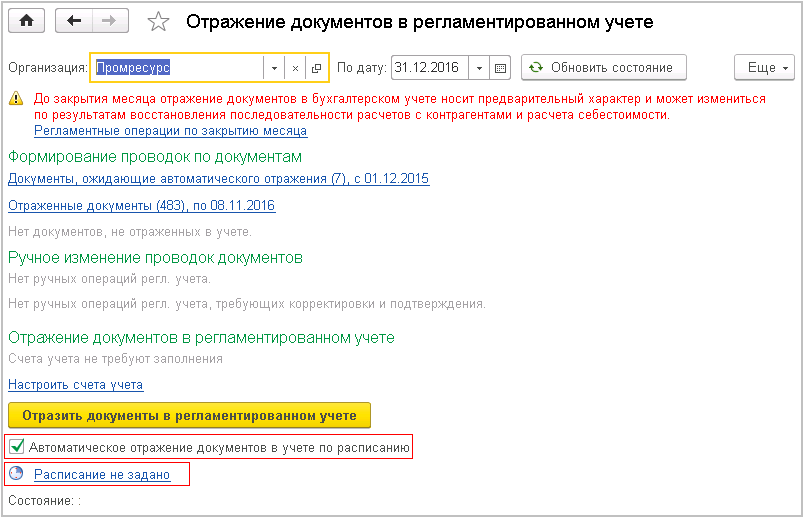Open the Еще menu
The width and height of the screenshot is (804, 521).
coord(764,68)
